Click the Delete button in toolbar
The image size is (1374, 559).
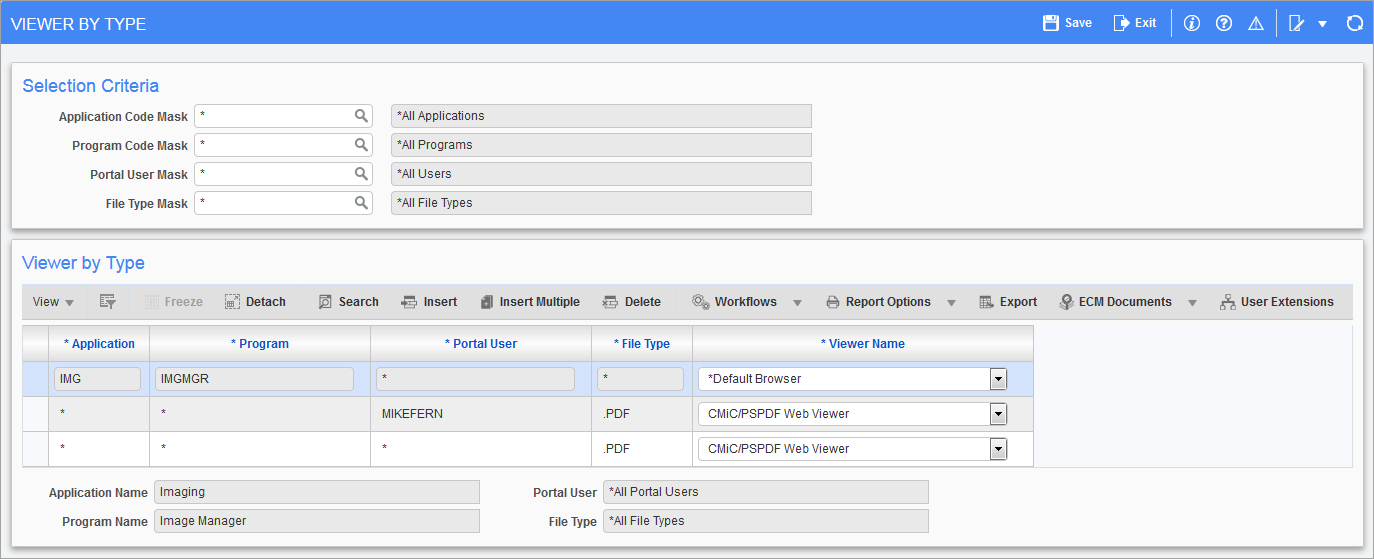[632, 302]
